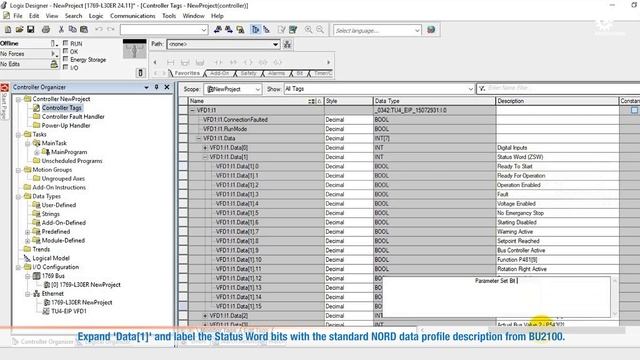Sort tags by the Name column header
Viewport: 640px width, 360px height.
(x=256, y=101)
